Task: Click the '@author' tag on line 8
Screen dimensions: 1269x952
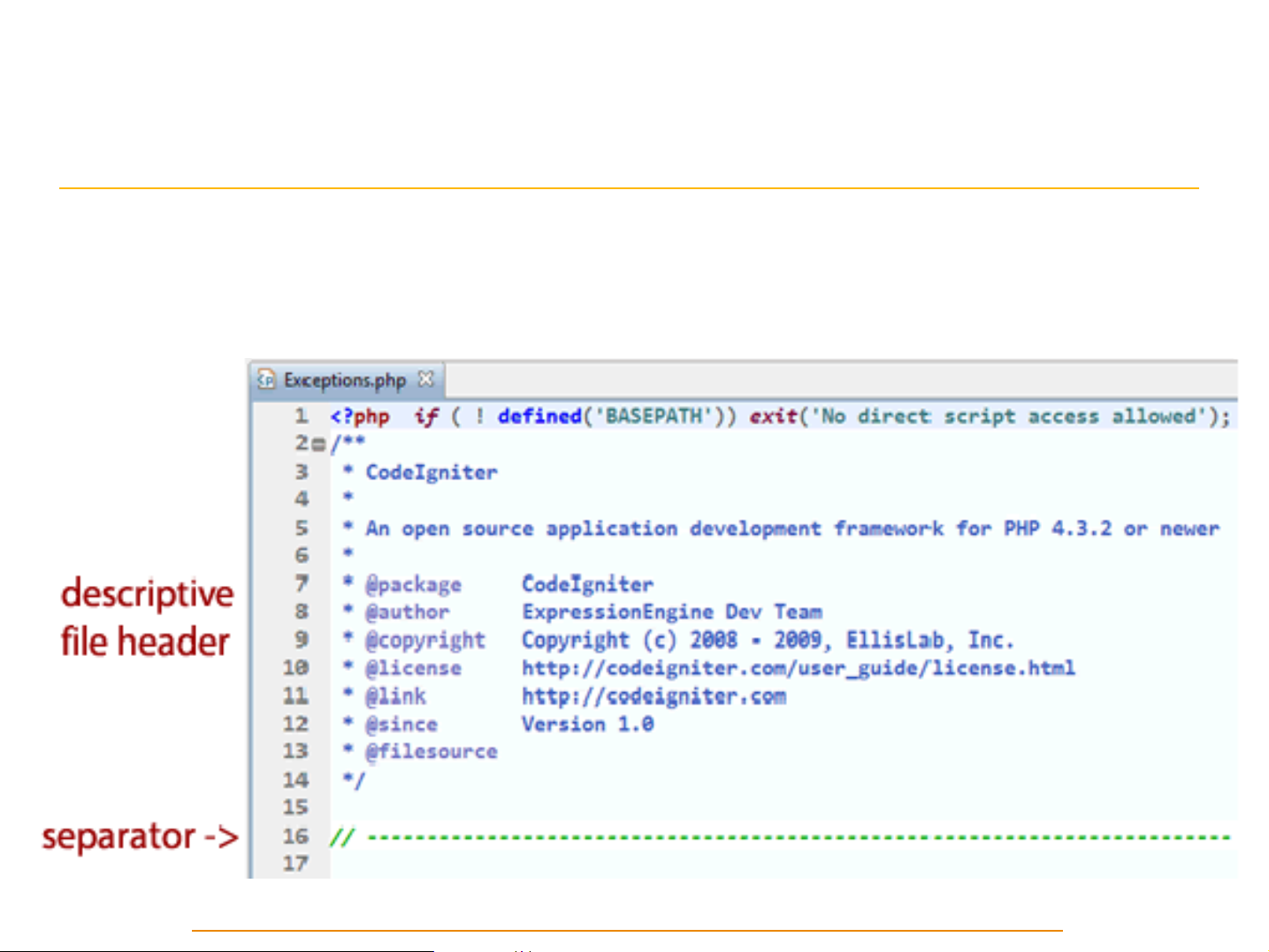Action: pyautogui.click(x=407, y=612)
